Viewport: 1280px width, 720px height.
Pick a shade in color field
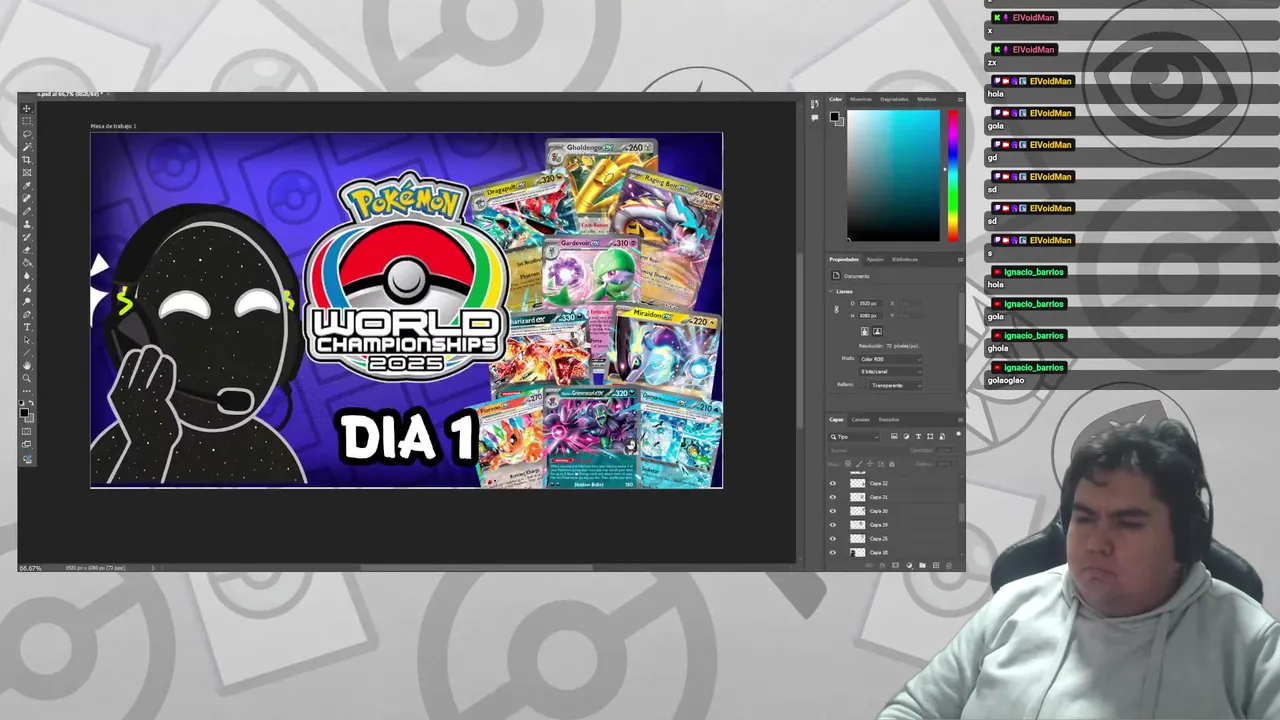pyautogui.click(x=893, y=175)
